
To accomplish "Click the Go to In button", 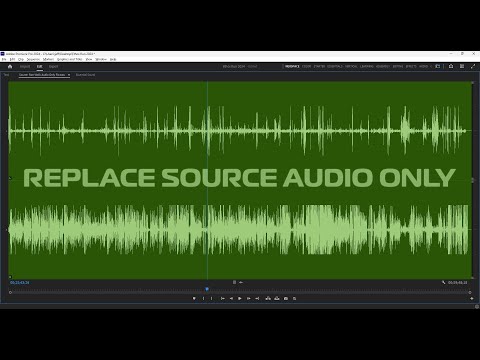I will click(222, 298).
